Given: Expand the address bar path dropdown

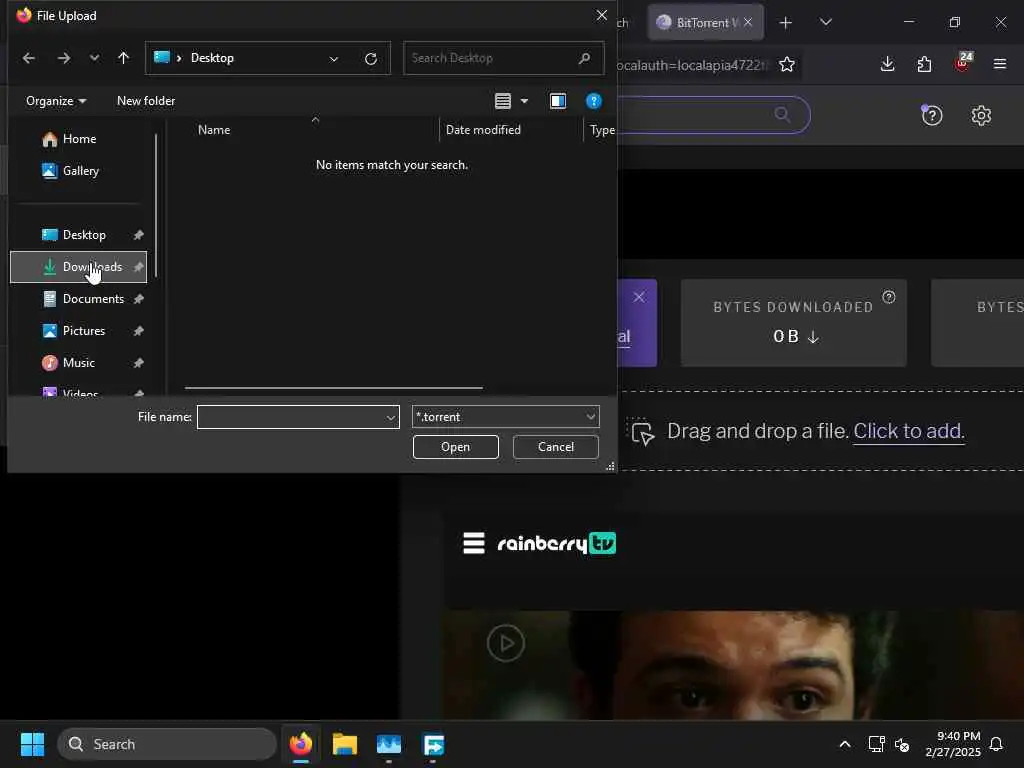Looking at the screenshot, I should pyautogui.click(x=334, y=59).
